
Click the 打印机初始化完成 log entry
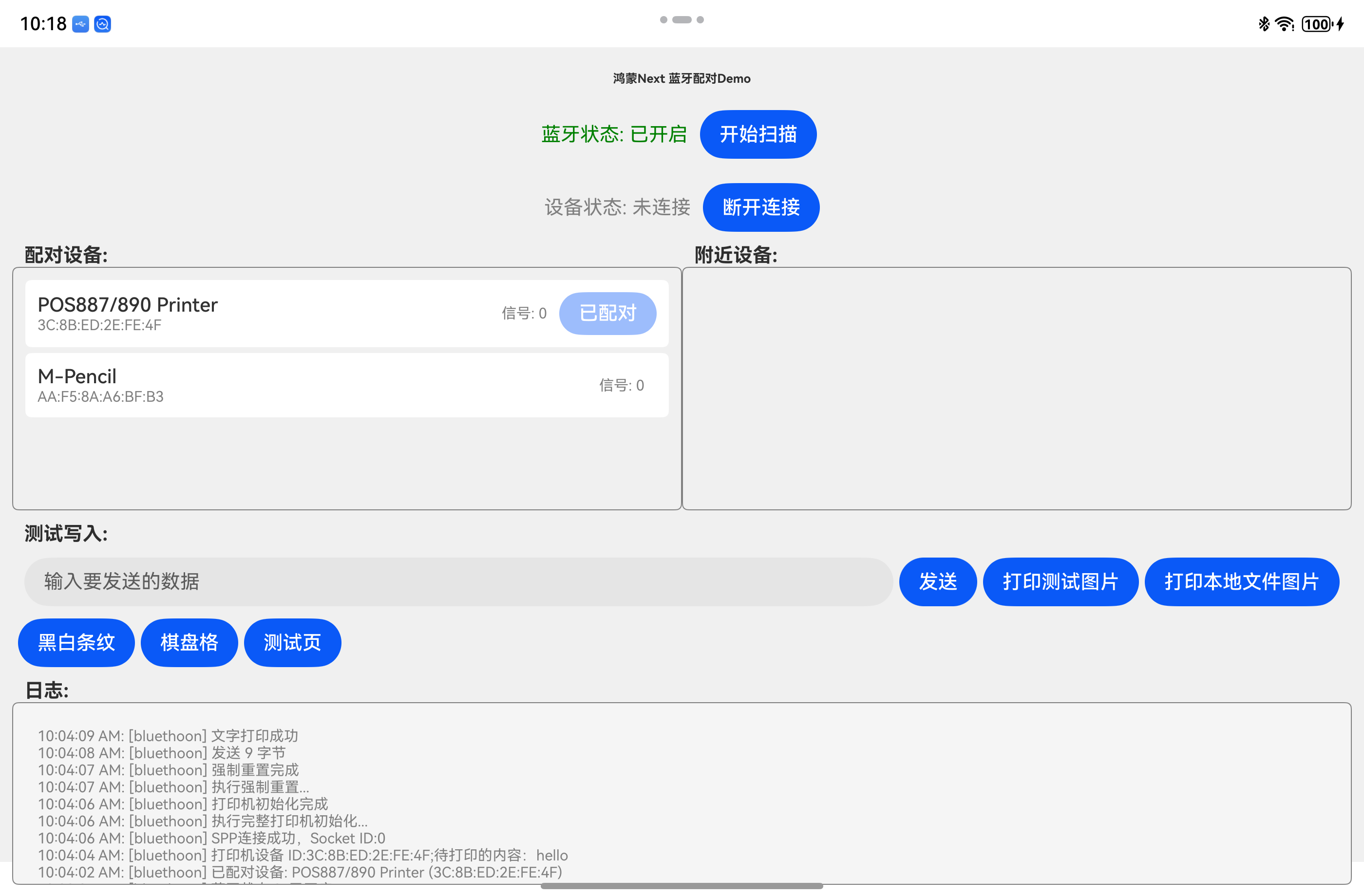(183, 804)
